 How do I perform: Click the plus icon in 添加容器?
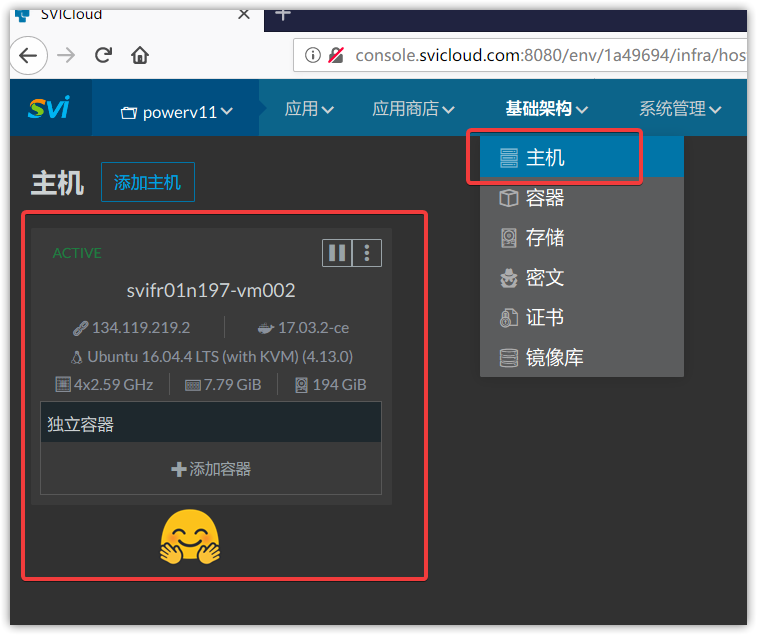click(x=179, y=469)
